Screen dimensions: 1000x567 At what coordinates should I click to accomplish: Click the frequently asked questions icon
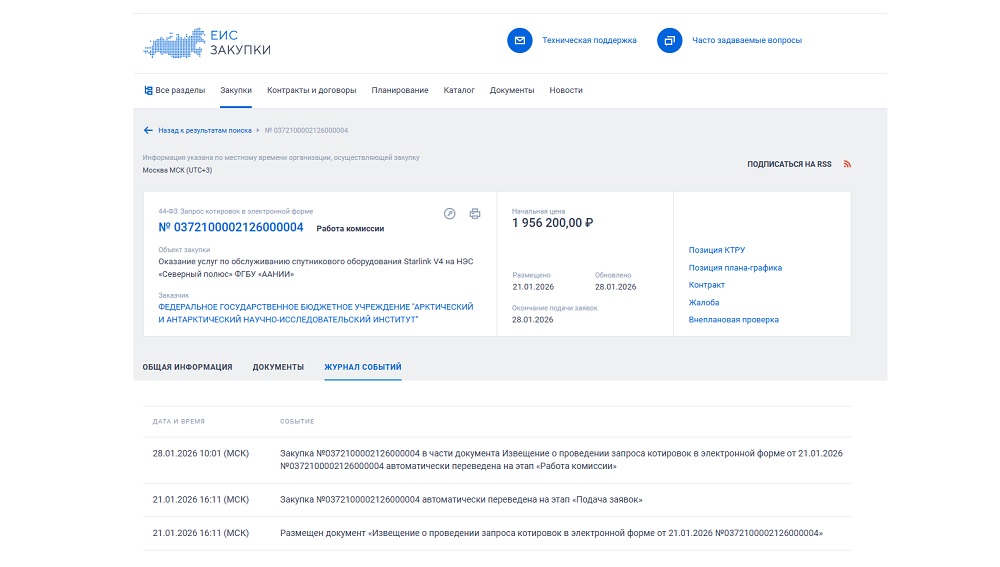click(669, 41)
